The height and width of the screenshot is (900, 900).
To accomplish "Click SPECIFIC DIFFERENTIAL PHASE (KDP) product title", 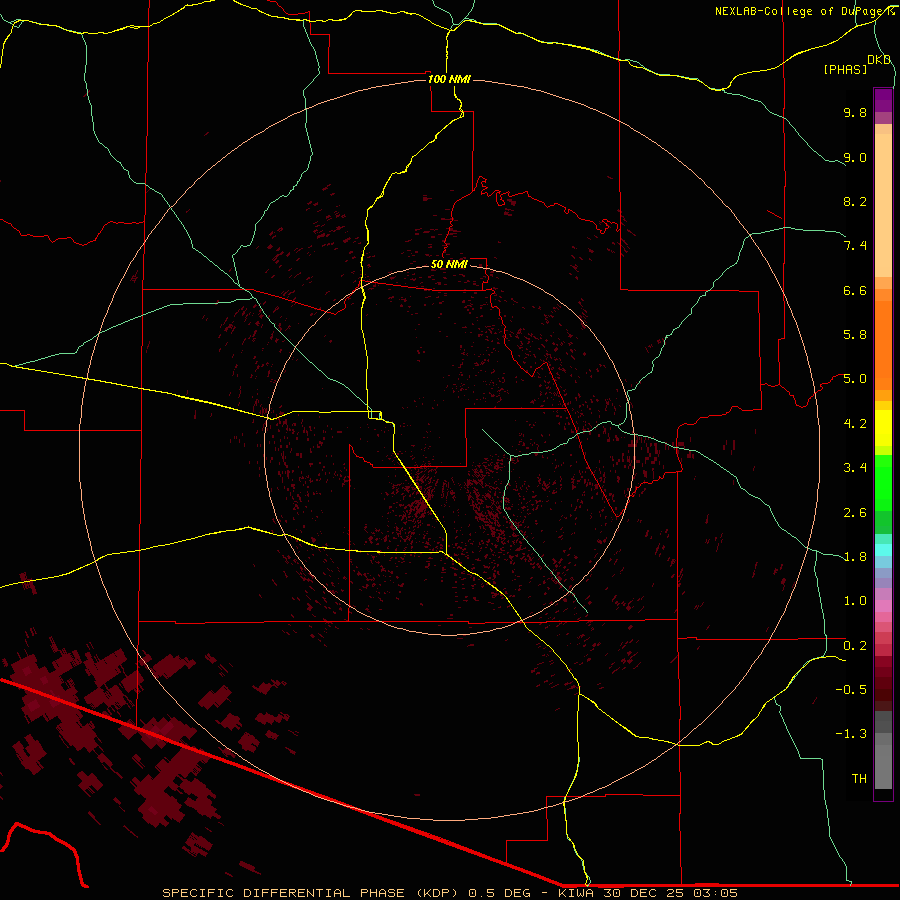I will coord(312,893).
